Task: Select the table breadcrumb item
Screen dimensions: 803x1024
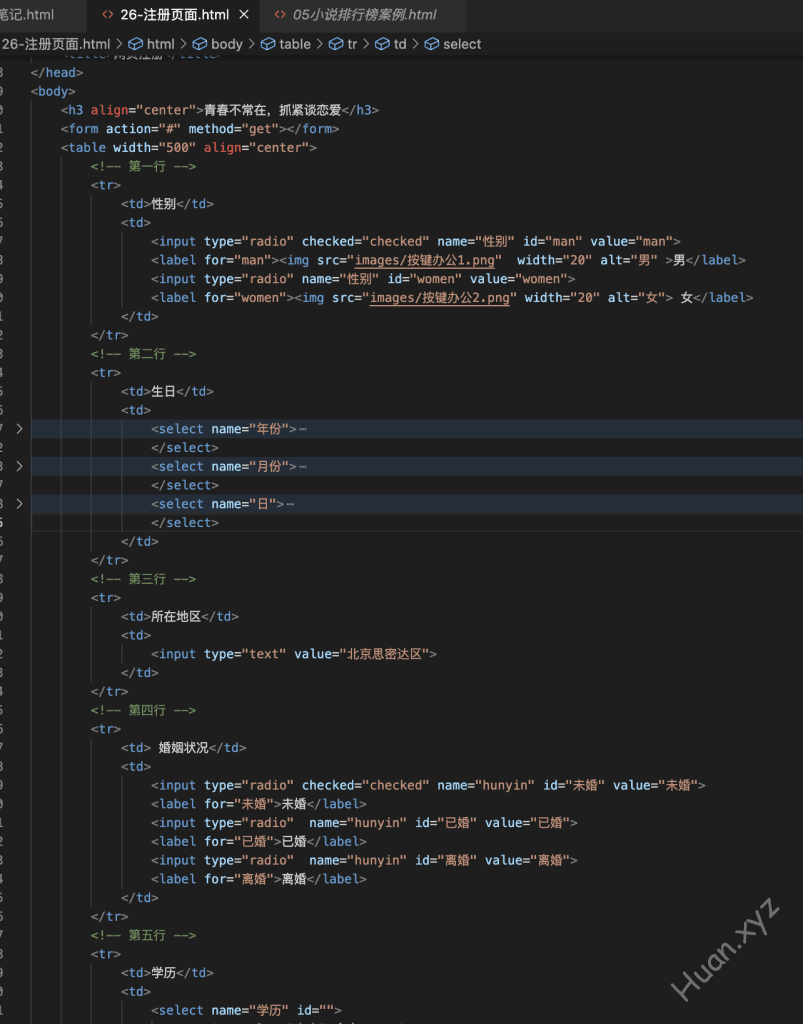Action: point(294,44)
